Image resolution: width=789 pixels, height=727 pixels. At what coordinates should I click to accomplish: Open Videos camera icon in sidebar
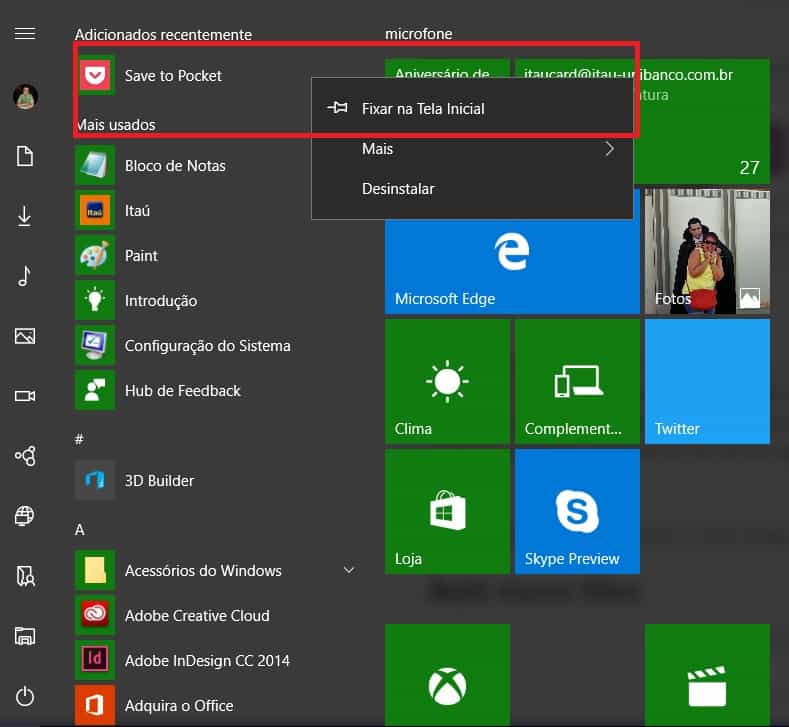point(25,396)
